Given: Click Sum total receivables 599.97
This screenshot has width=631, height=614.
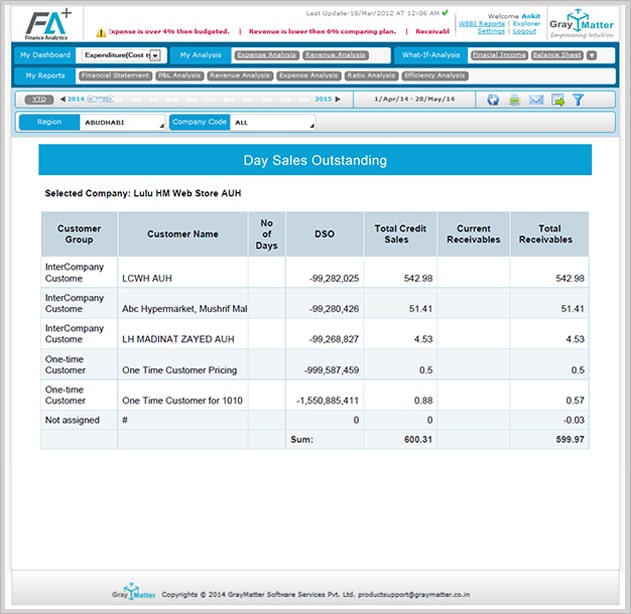Looking at the screenshot, I should point(570,439).
